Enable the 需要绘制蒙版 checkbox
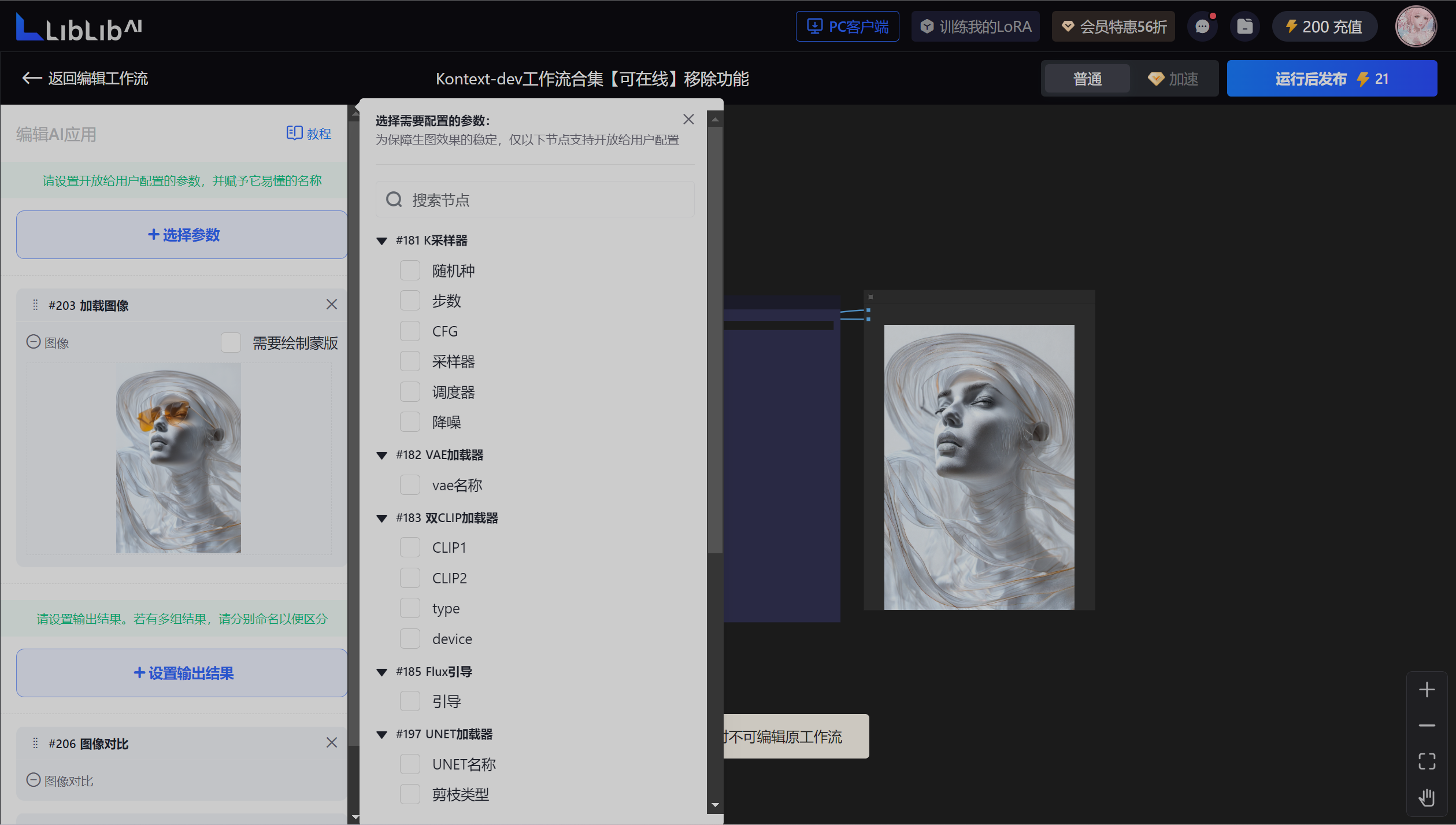Viewport: 1456px width, 825px height. (231, 342)
